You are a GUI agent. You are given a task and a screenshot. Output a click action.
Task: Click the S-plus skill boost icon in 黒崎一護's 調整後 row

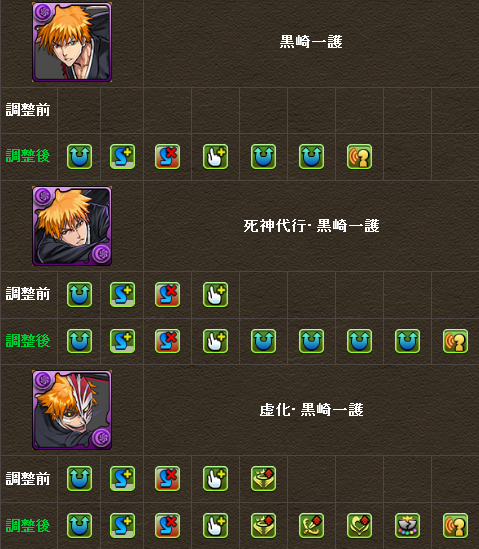(123, 157)
